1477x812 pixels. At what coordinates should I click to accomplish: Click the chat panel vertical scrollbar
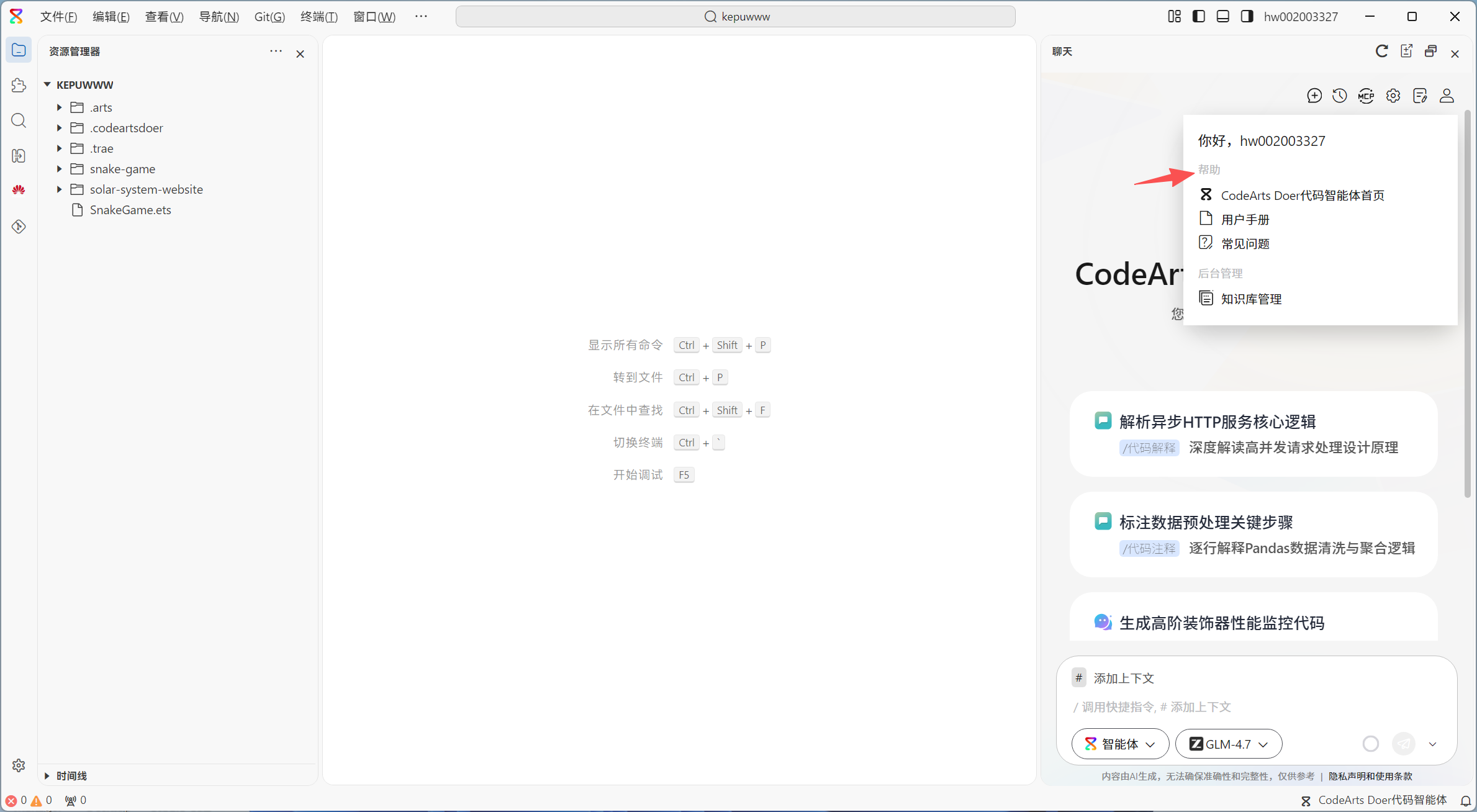pos(1467,304)
